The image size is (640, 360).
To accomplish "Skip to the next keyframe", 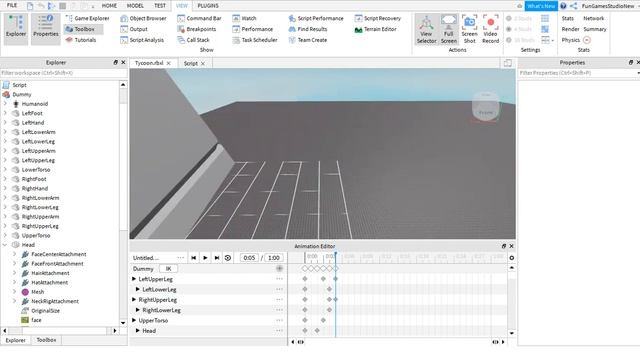I will click(x=217, y=258).
